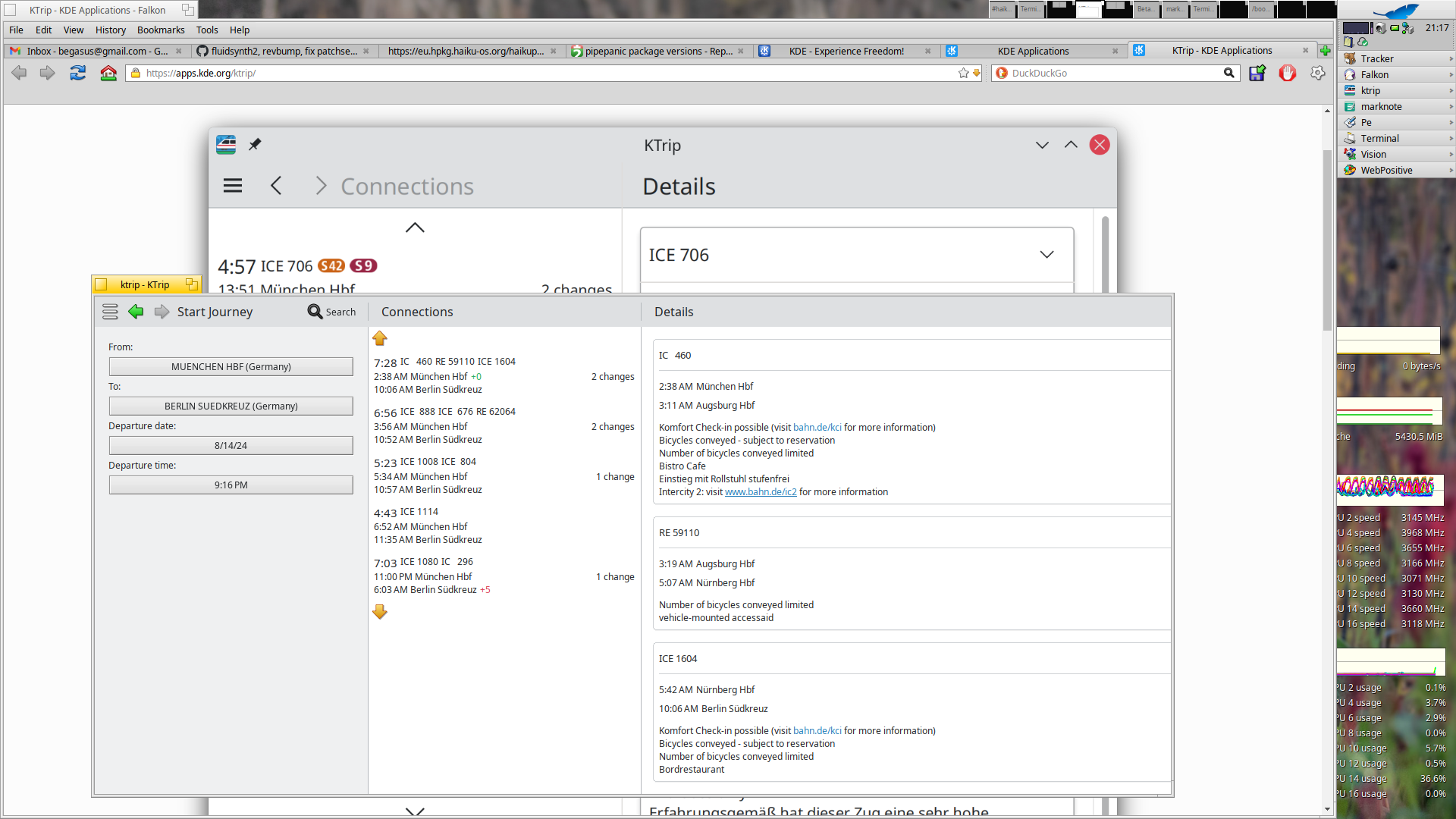Click the network status tray icon
The image size is (1456, 819).
point(1408,28)
